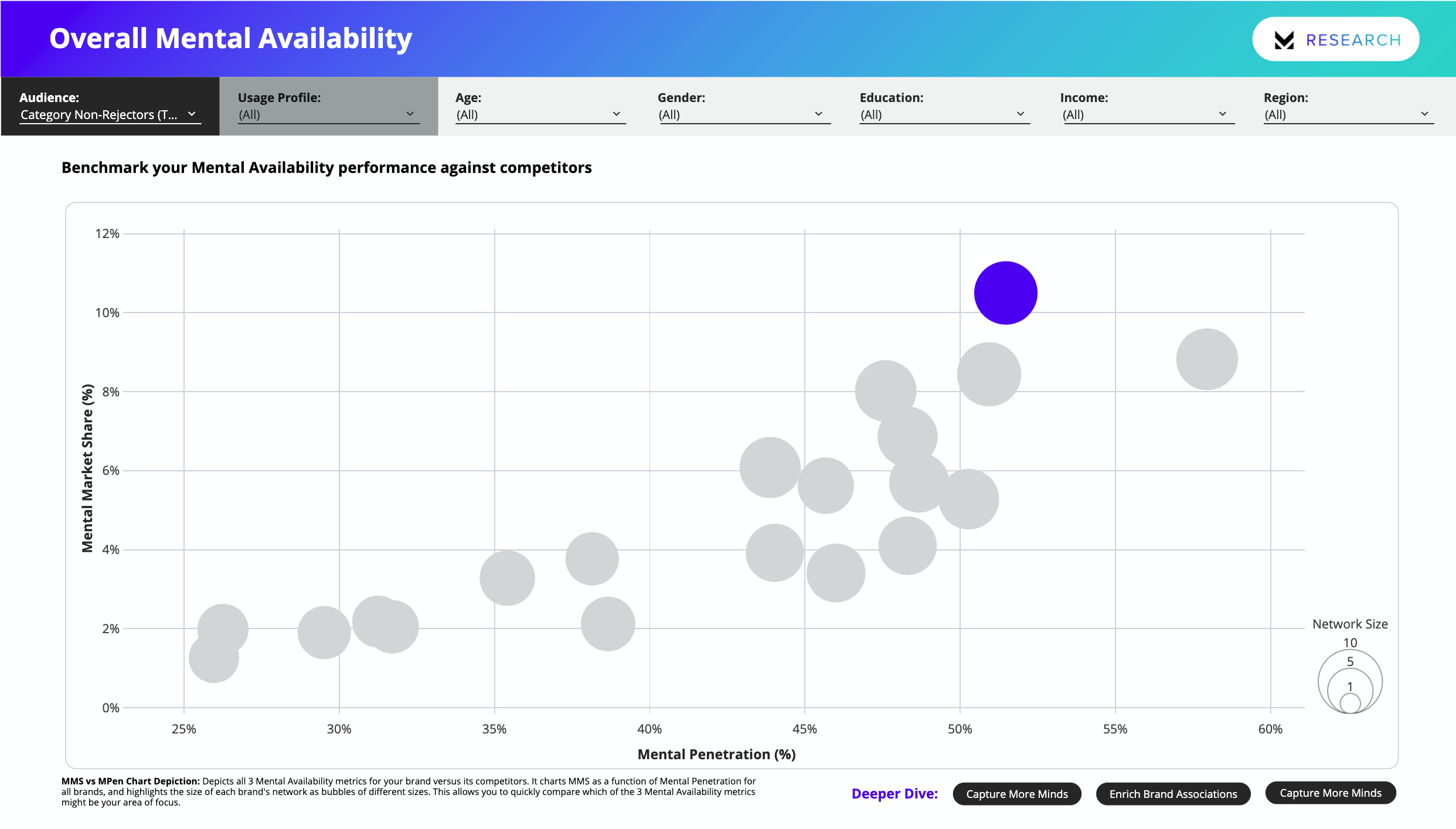
Task: Select the Network Size legend circles
Action: coord(1350,682)
